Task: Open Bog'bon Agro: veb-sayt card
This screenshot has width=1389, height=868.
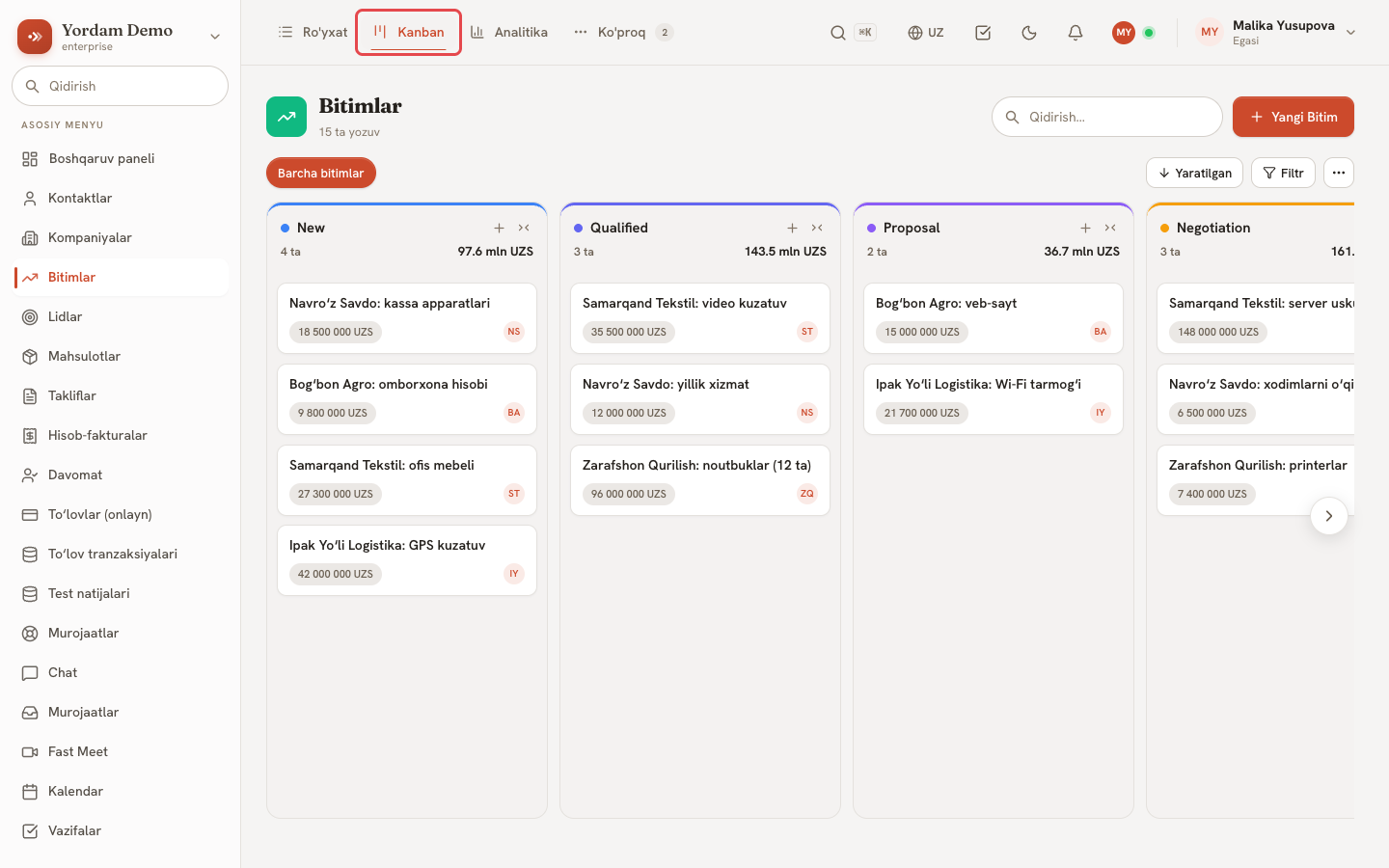Action: click(994, 318)
